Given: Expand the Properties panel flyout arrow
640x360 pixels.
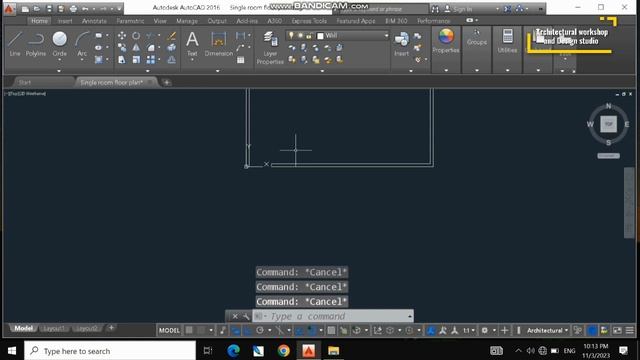Looking at the screenshot, I should tap(446, 70).
